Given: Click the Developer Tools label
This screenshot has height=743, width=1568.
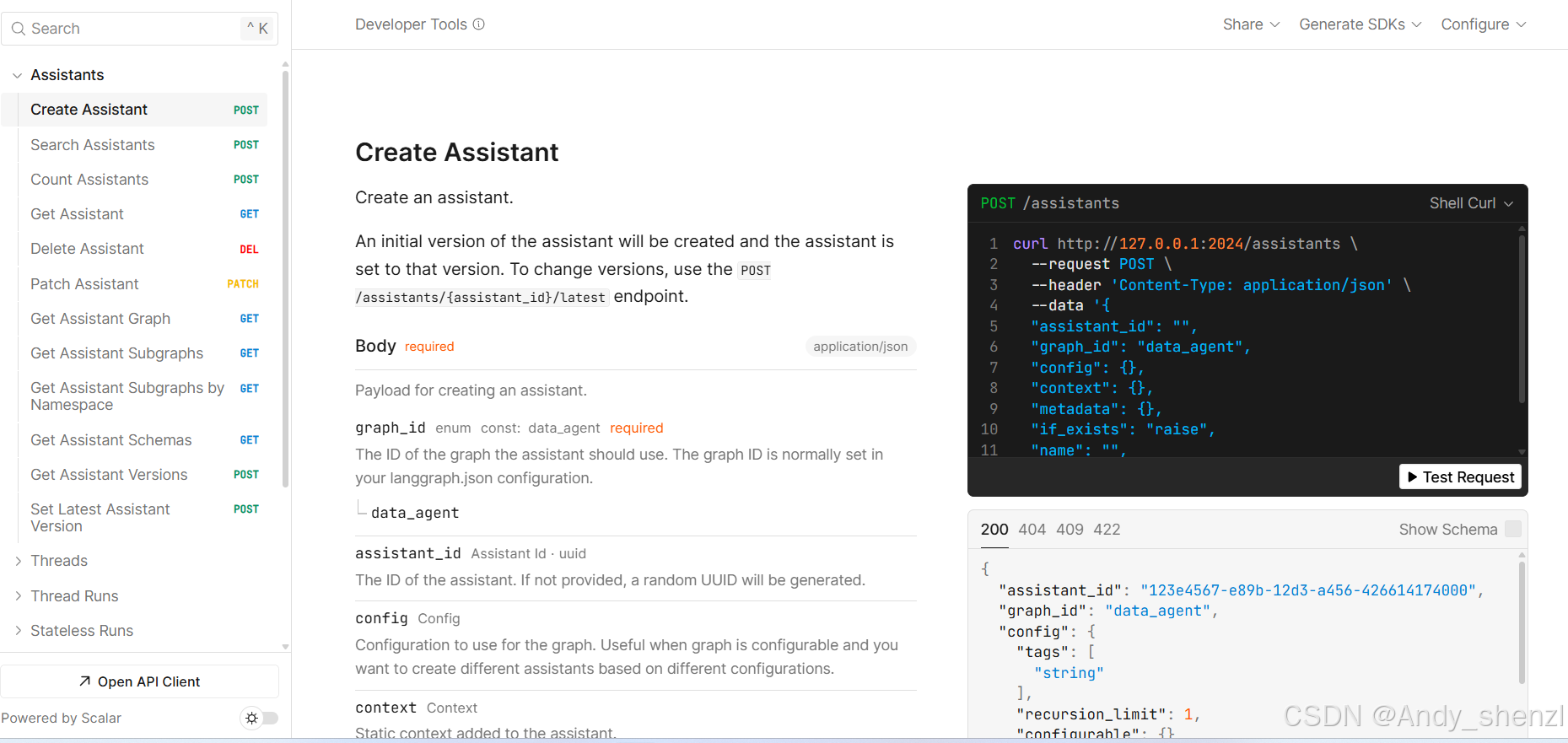Looking at the screenshot, I should pos(411,24).
